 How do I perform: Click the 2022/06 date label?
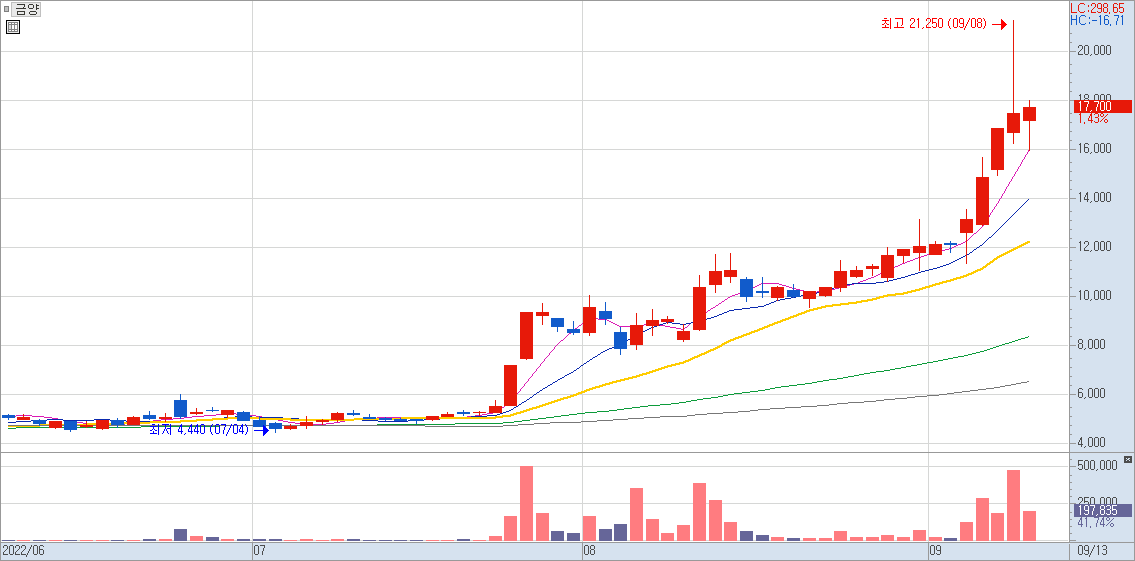24,550
